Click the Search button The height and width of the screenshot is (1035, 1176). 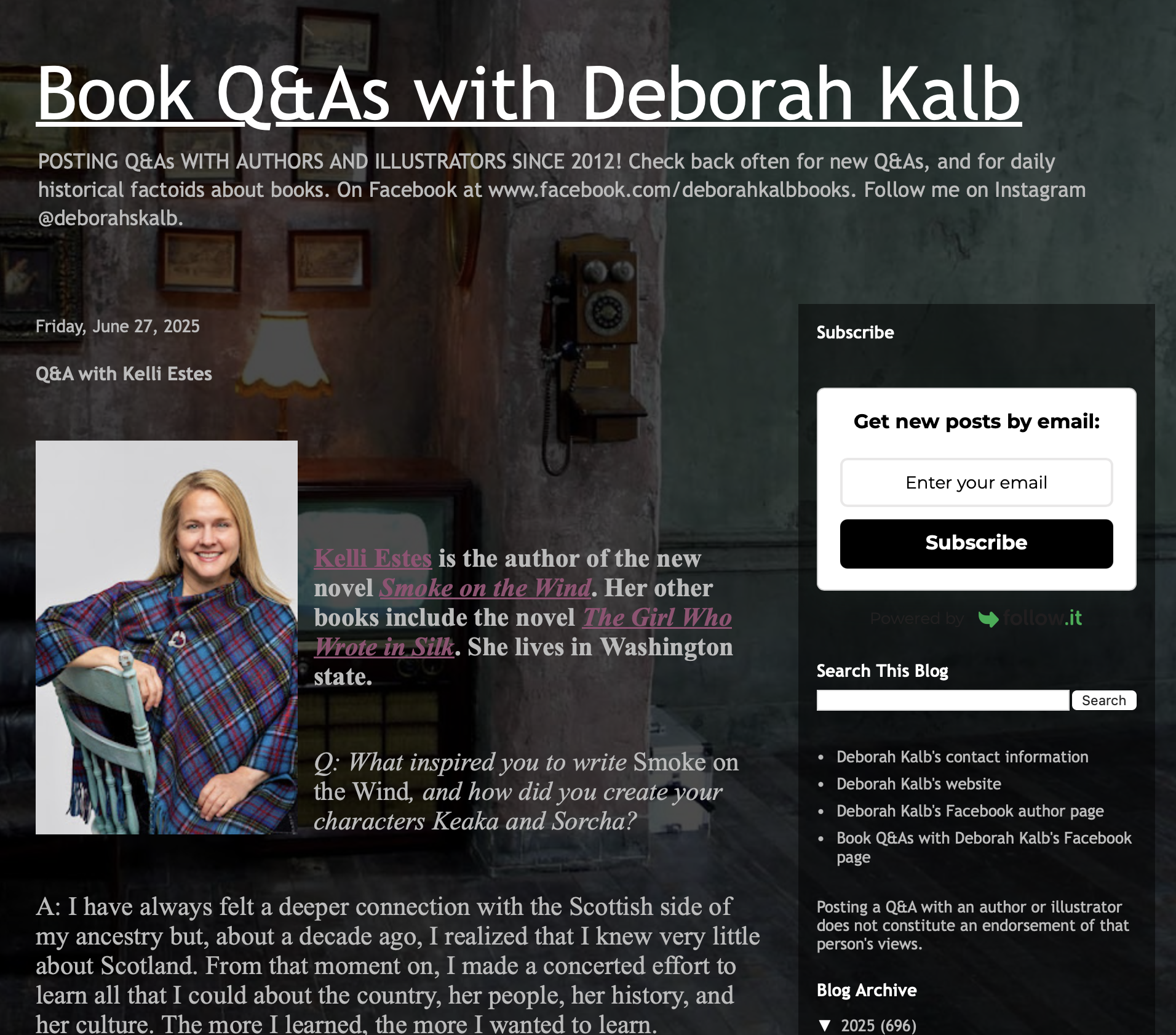click(x=1104, y=700)
